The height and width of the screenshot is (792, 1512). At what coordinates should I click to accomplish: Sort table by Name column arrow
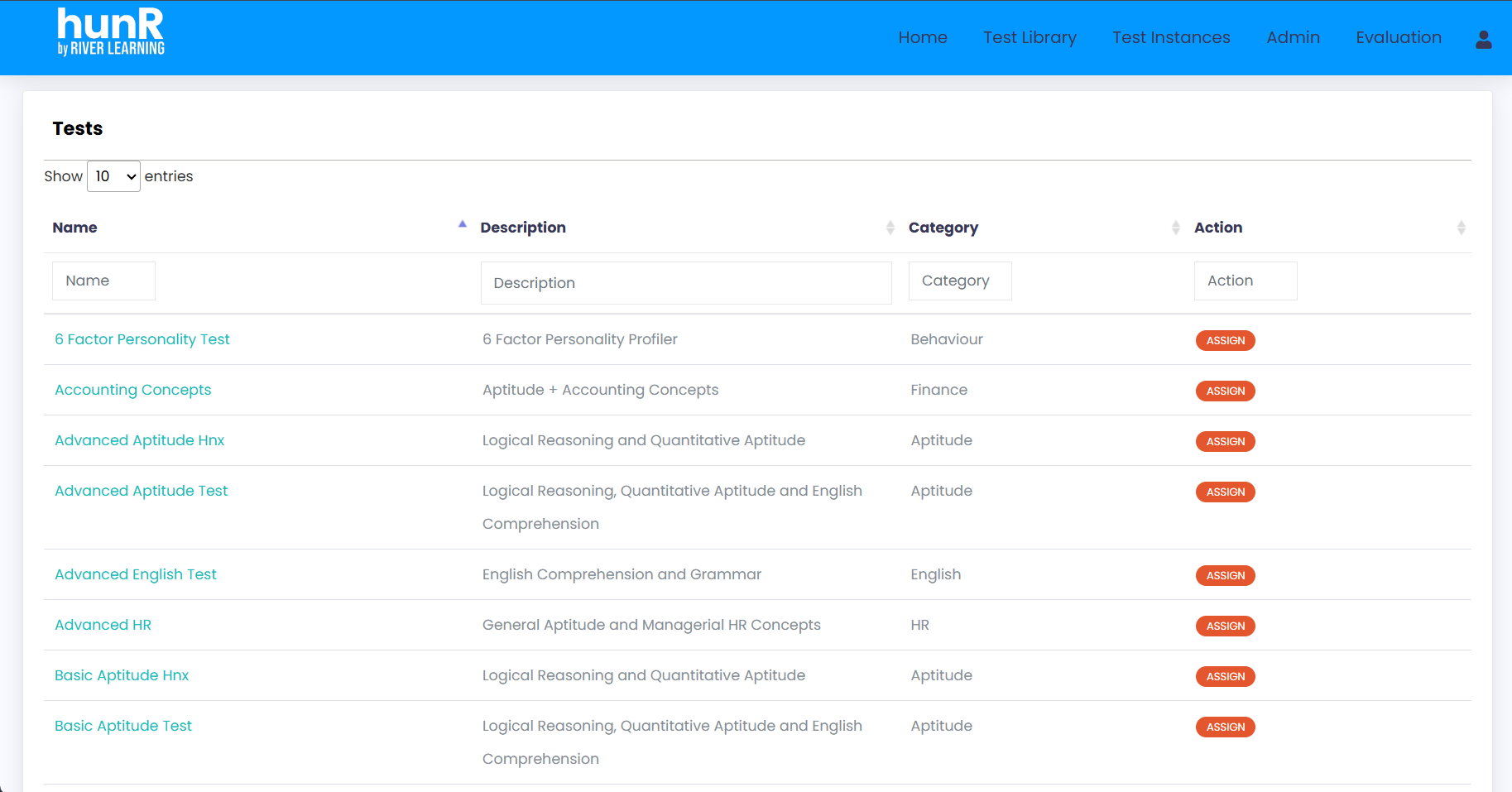point(463,224)
